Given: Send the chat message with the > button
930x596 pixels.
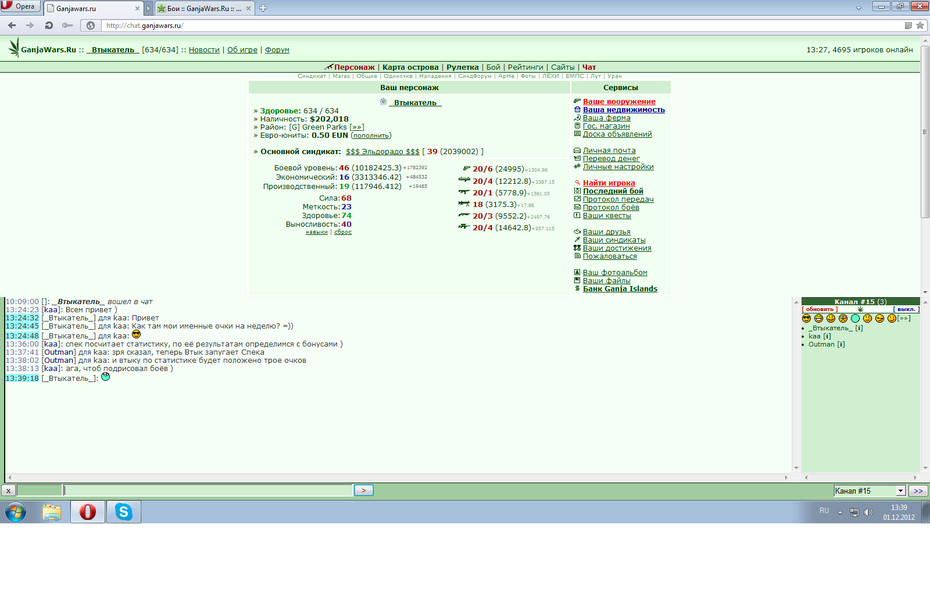Looking at the screenshot, I should [364, 490].
